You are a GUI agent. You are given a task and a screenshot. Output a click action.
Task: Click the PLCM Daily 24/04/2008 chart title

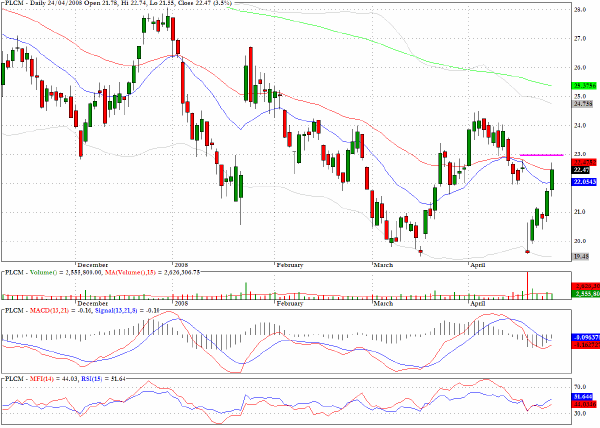tap(118, 3)
